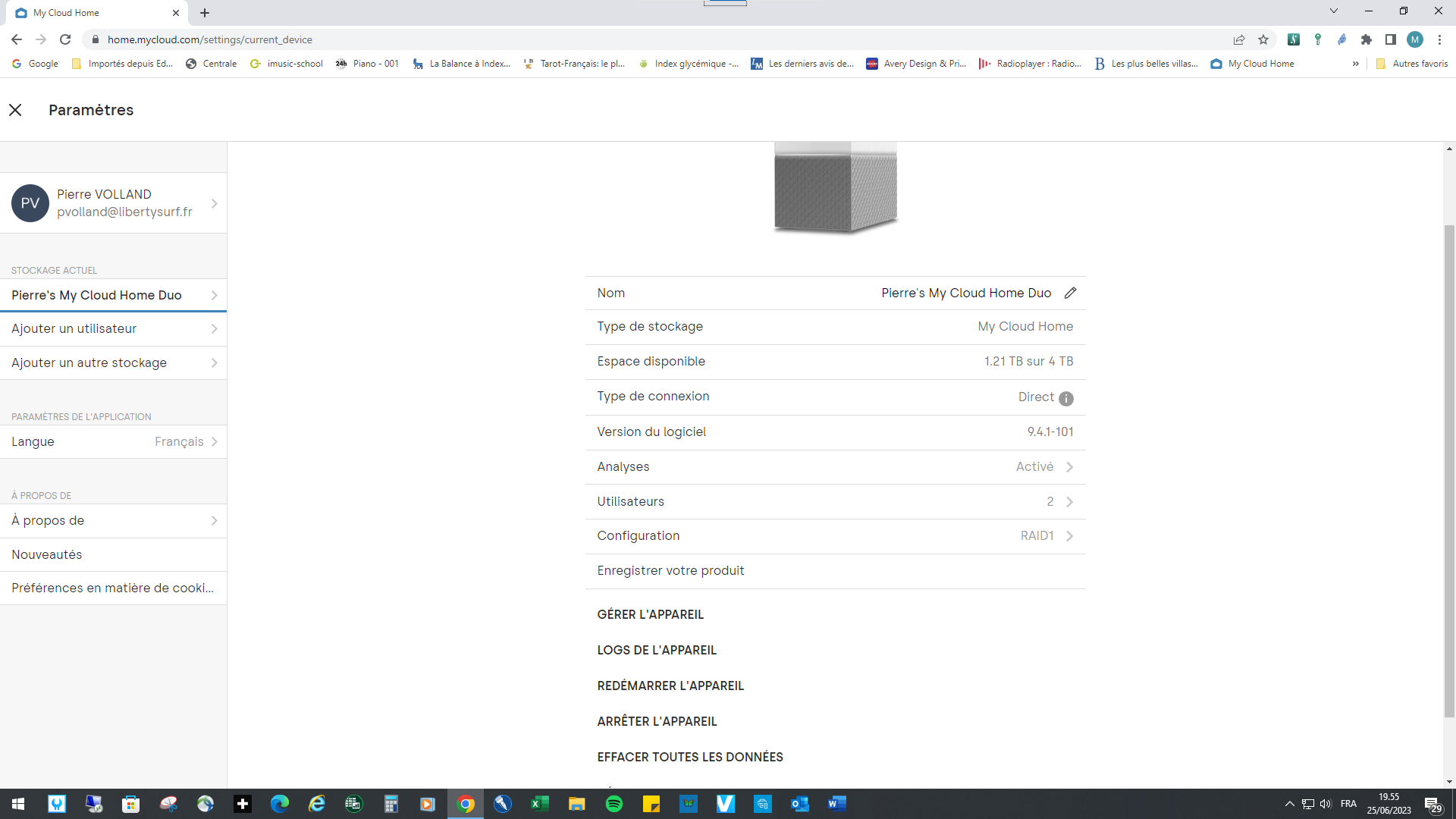Viewport: 1456px width, 819px height.
Task: Open the Configuration RAID1 setting
Action: [1069, 536]
